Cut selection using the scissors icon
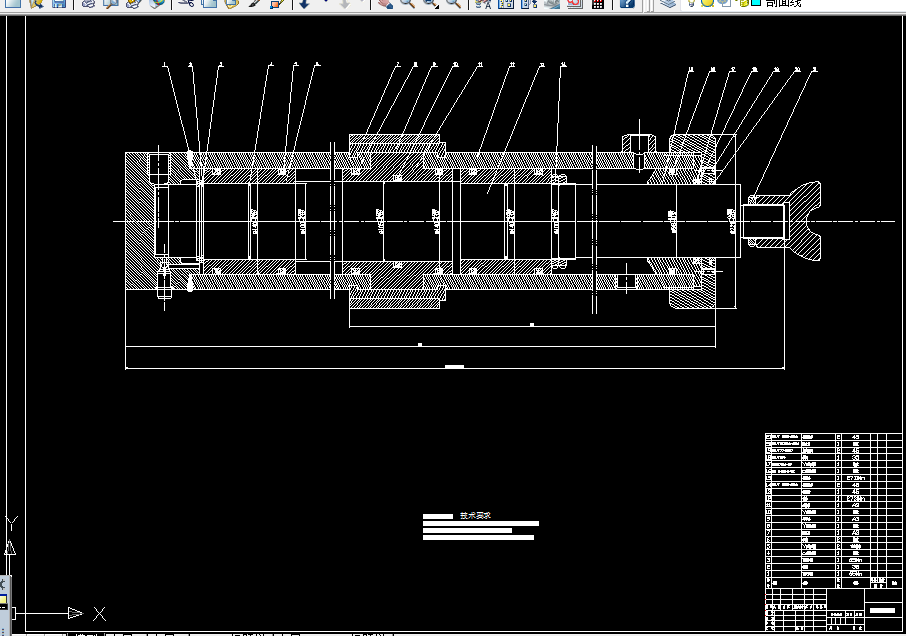 [186, 3]
